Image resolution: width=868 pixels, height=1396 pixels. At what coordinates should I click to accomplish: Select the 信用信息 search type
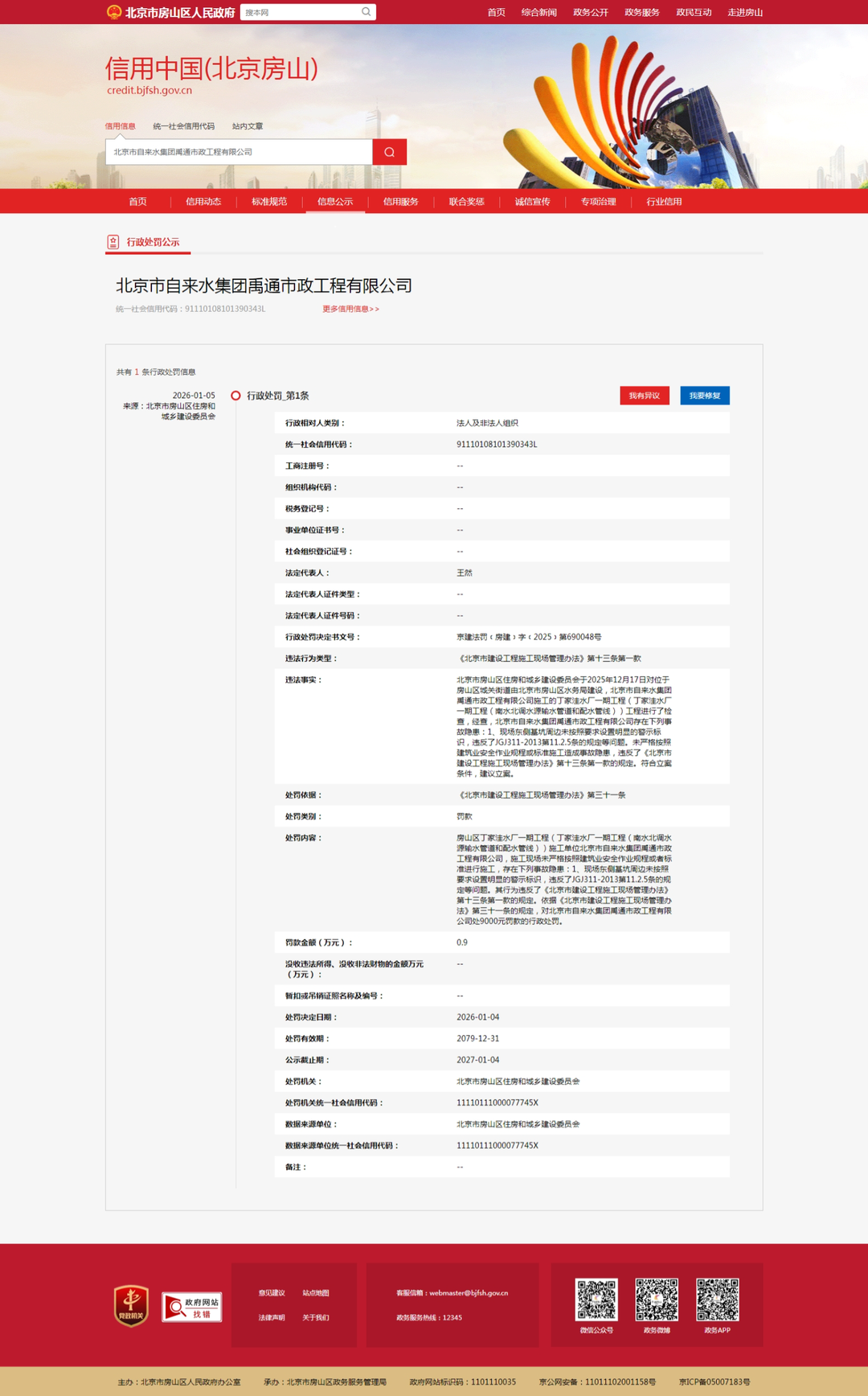pyautogui.click(x=121, y=126)
